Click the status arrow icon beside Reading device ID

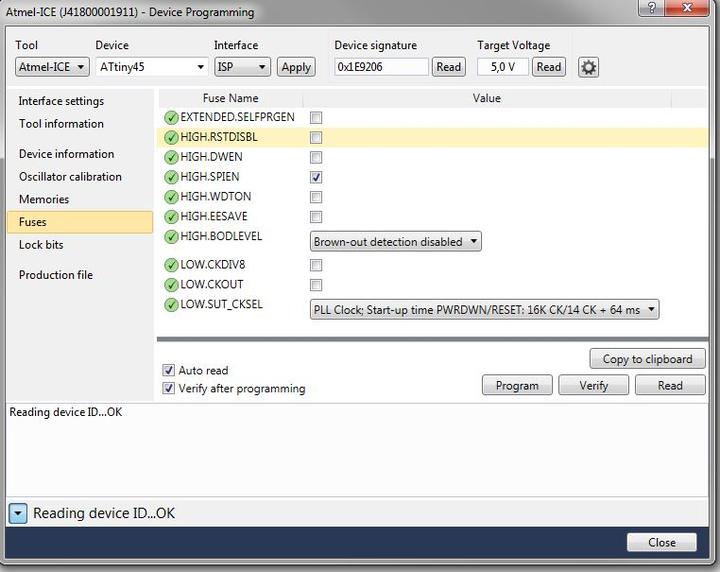point(18,513)
